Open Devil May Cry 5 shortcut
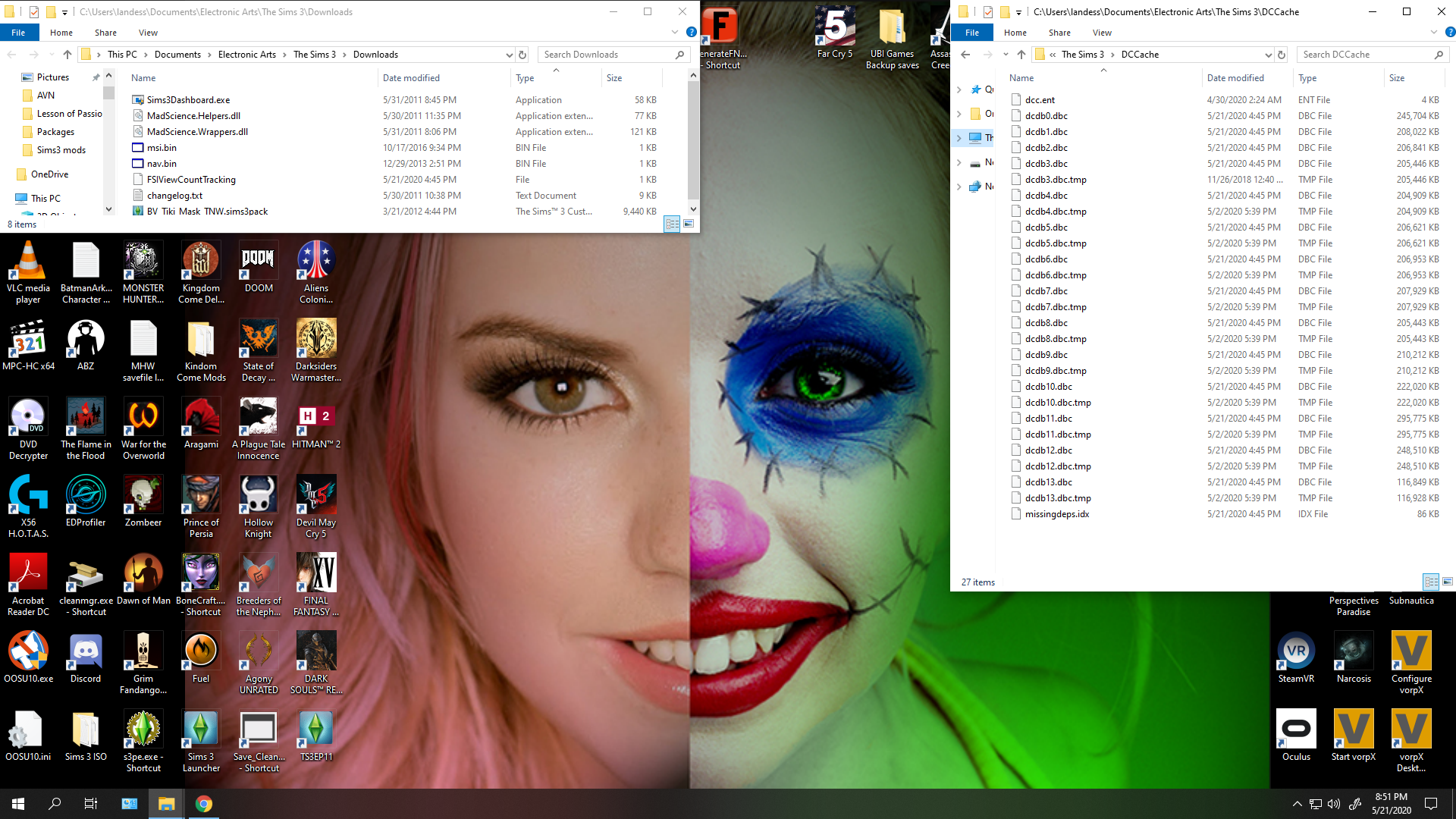 [x=316, y=507]
